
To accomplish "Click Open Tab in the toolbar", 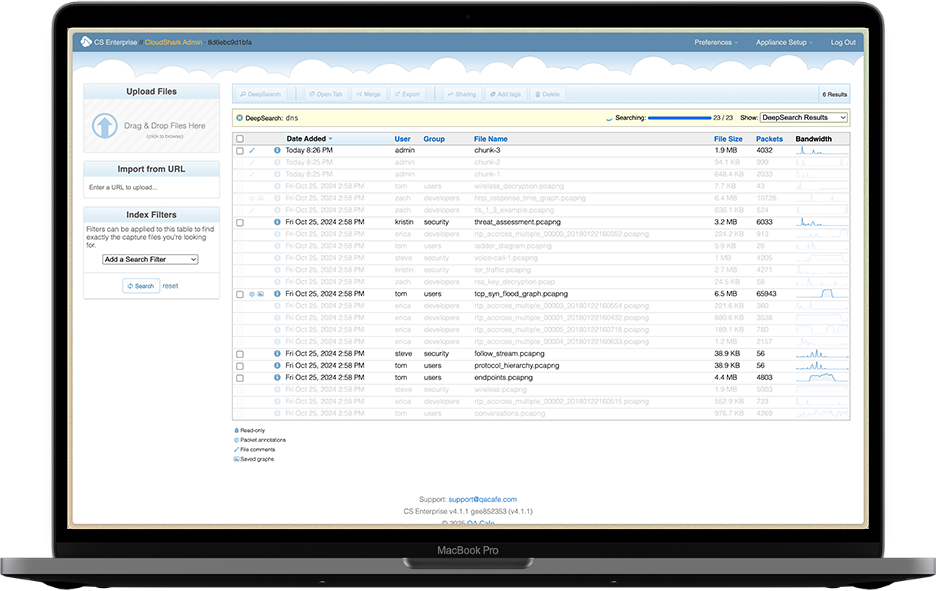I will point(325,94).
